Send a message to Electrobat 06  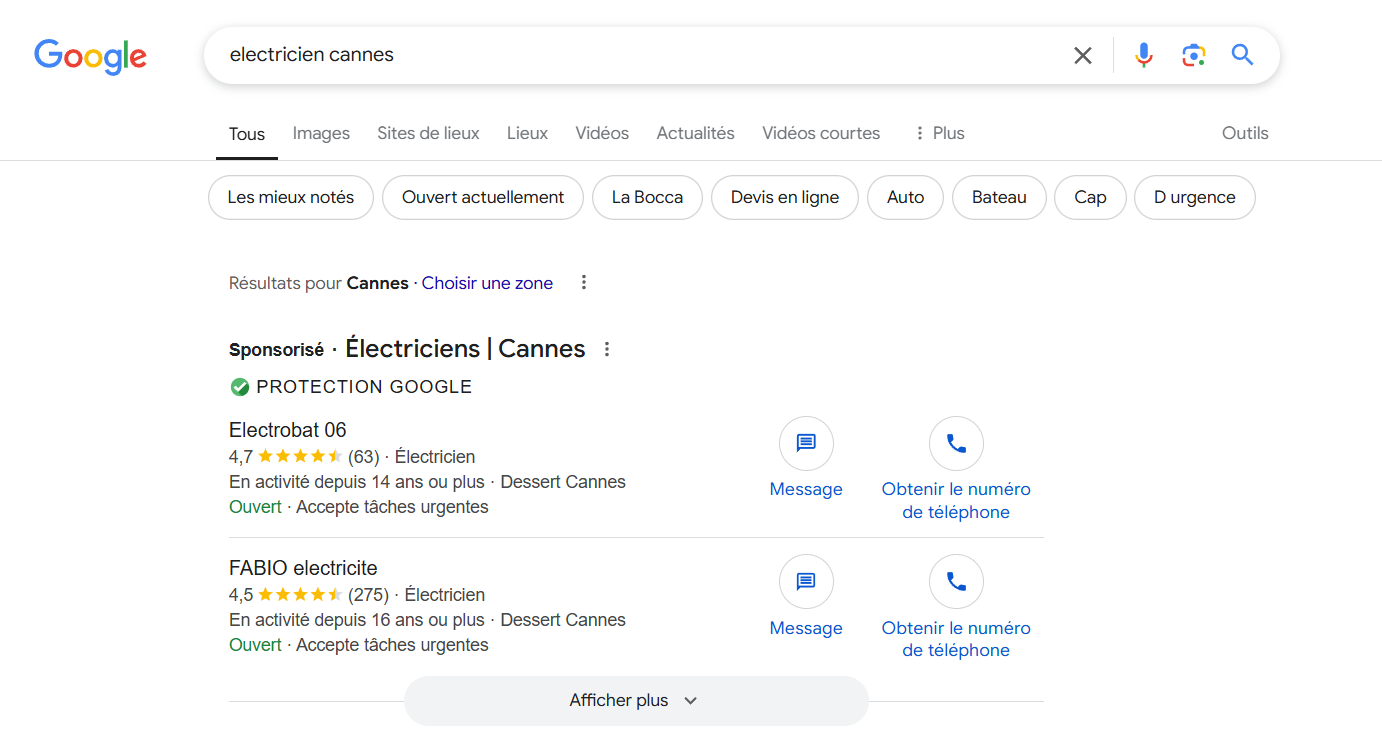[x=806, y=444]
